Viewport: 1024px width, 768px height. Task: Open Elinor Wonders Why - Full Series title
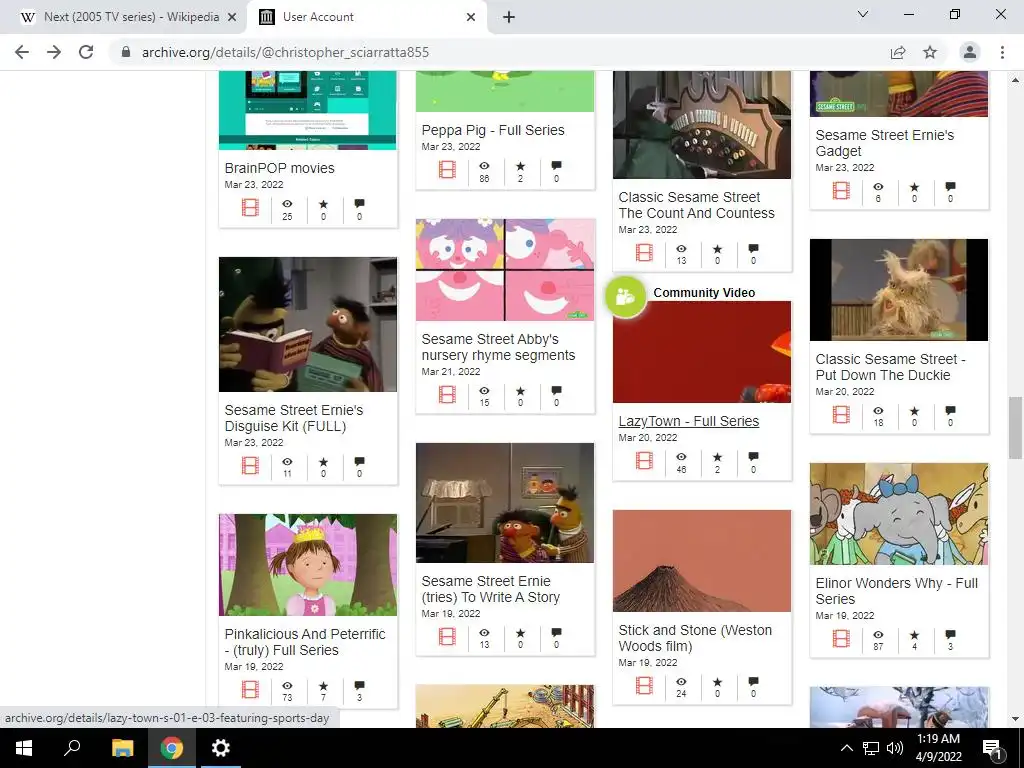coord(897,591)
